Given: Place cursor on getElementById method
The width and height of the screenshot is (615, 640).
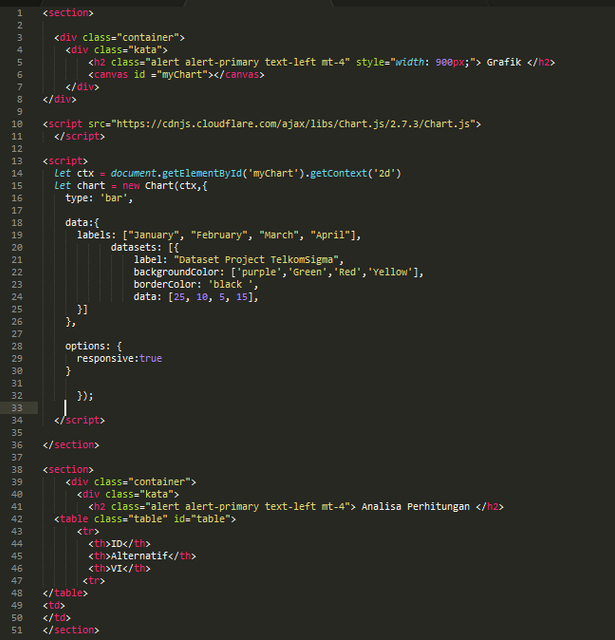Looking at the screenshot, I should pos(202,173).
